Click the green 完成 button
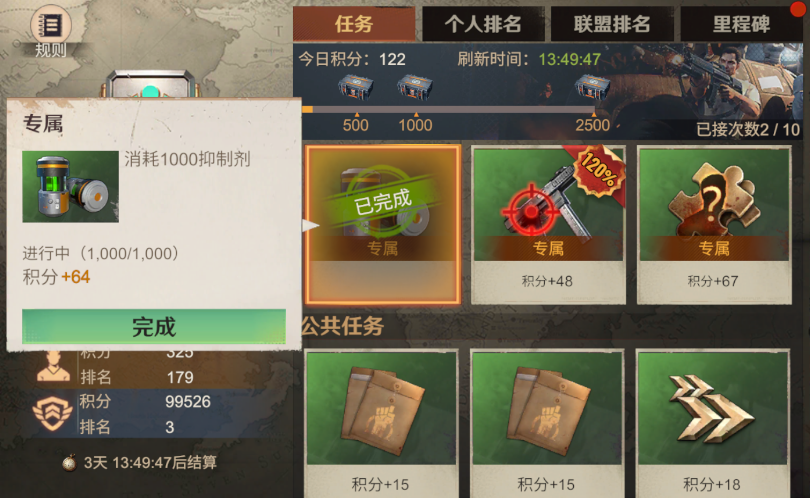 [x=154, y=326]
